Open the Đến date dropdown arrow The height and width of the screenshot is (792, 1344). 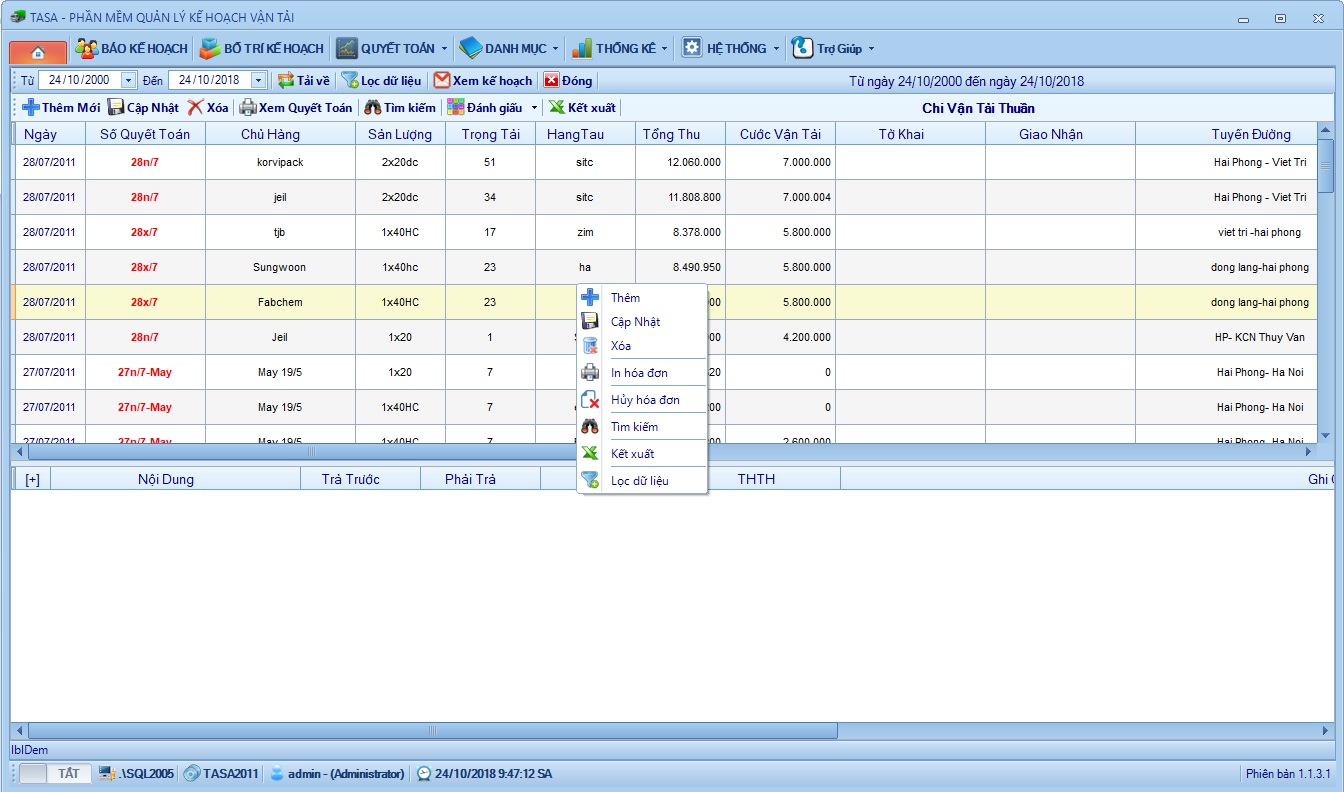259,81
